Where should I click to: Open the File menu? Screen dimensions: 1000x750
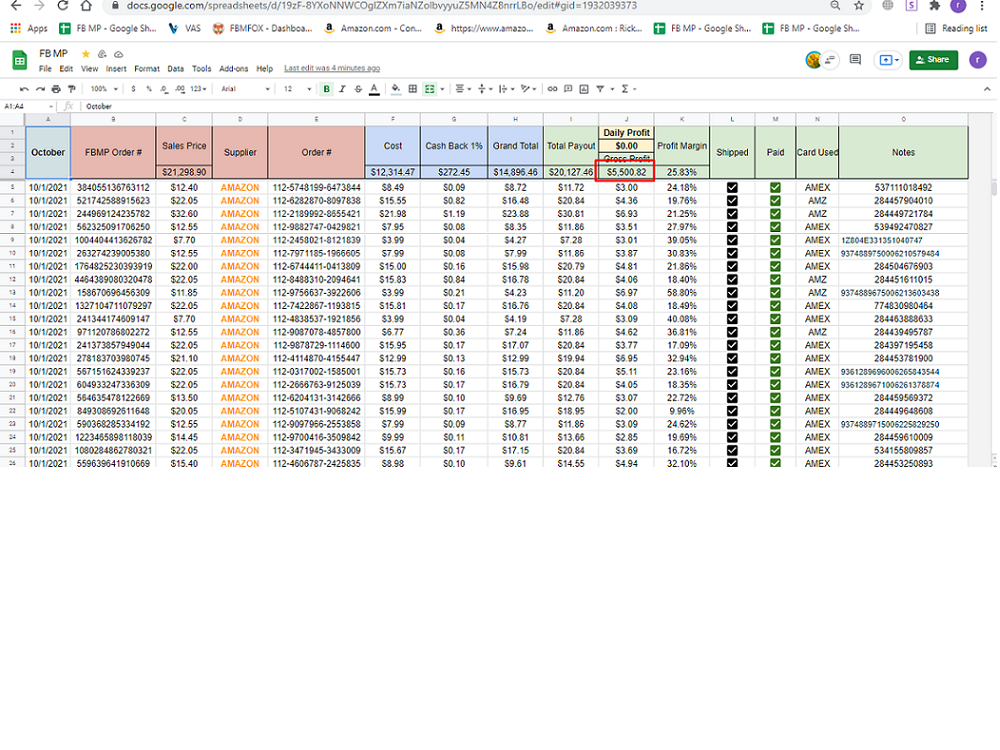tap(45, 69)
